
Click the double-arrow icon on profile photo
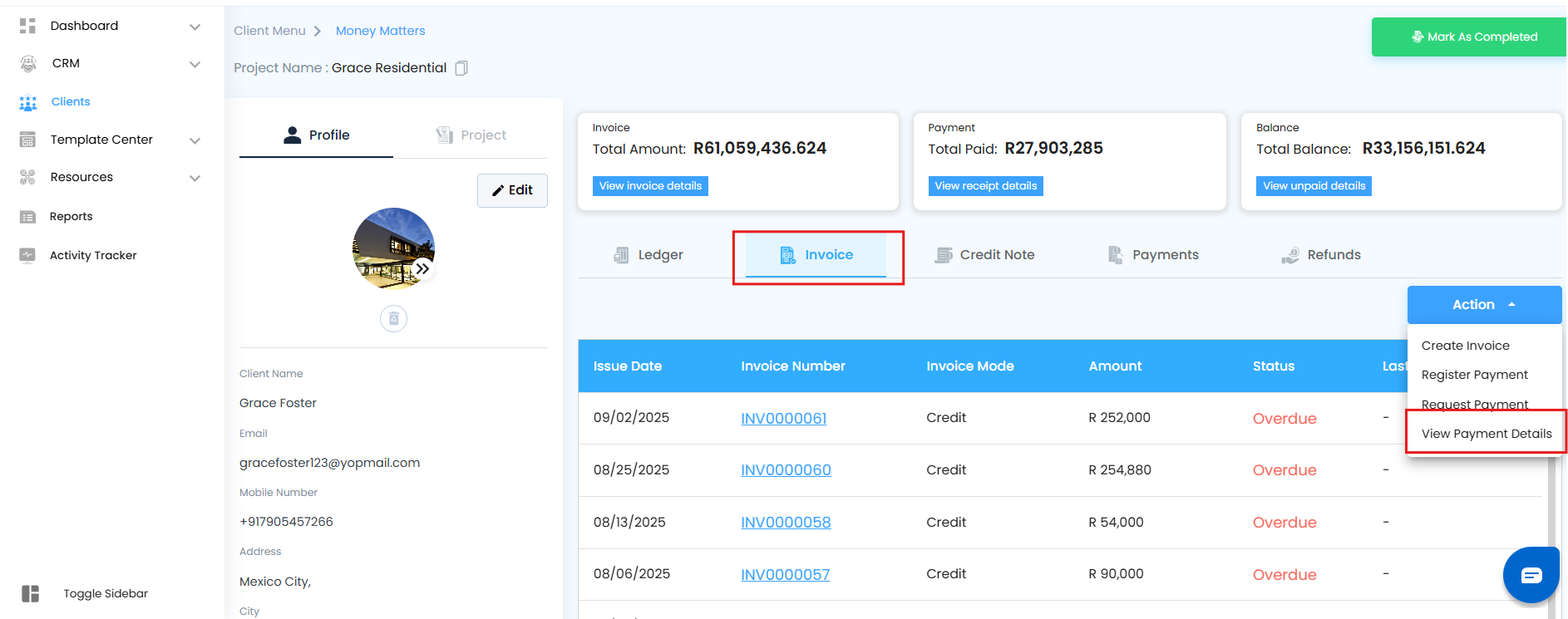coord(422,268)
